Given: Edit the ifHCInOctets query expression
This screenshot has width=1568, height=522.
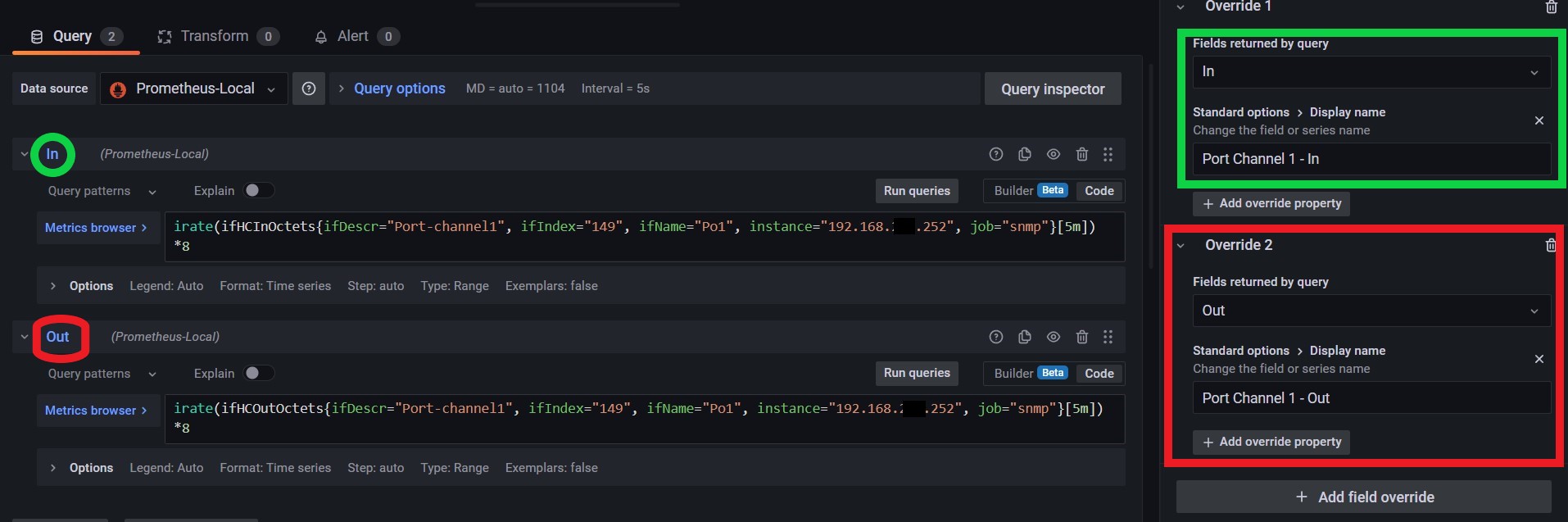Looking at the screenshot, I should click(x=645, y=237).
